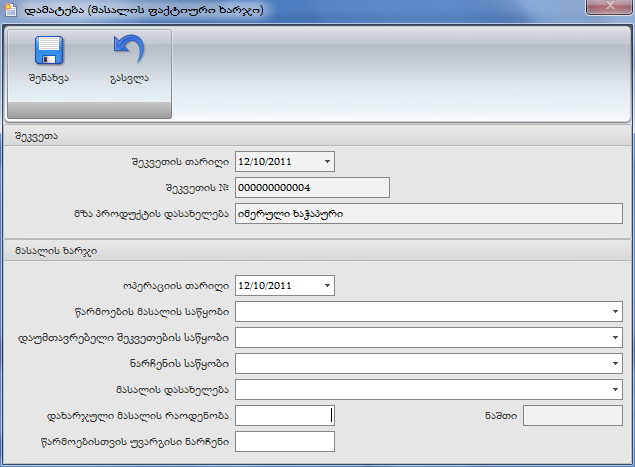The image size is (635, 467).
Task: Click the მზა პროდუქტის დასახელება text field
Action: [428, 214]
